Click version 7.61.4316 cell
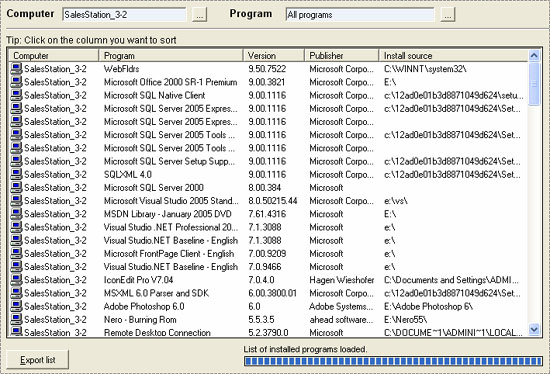The image size is (550, 374). pyautogui.click(x=267, y=214)
